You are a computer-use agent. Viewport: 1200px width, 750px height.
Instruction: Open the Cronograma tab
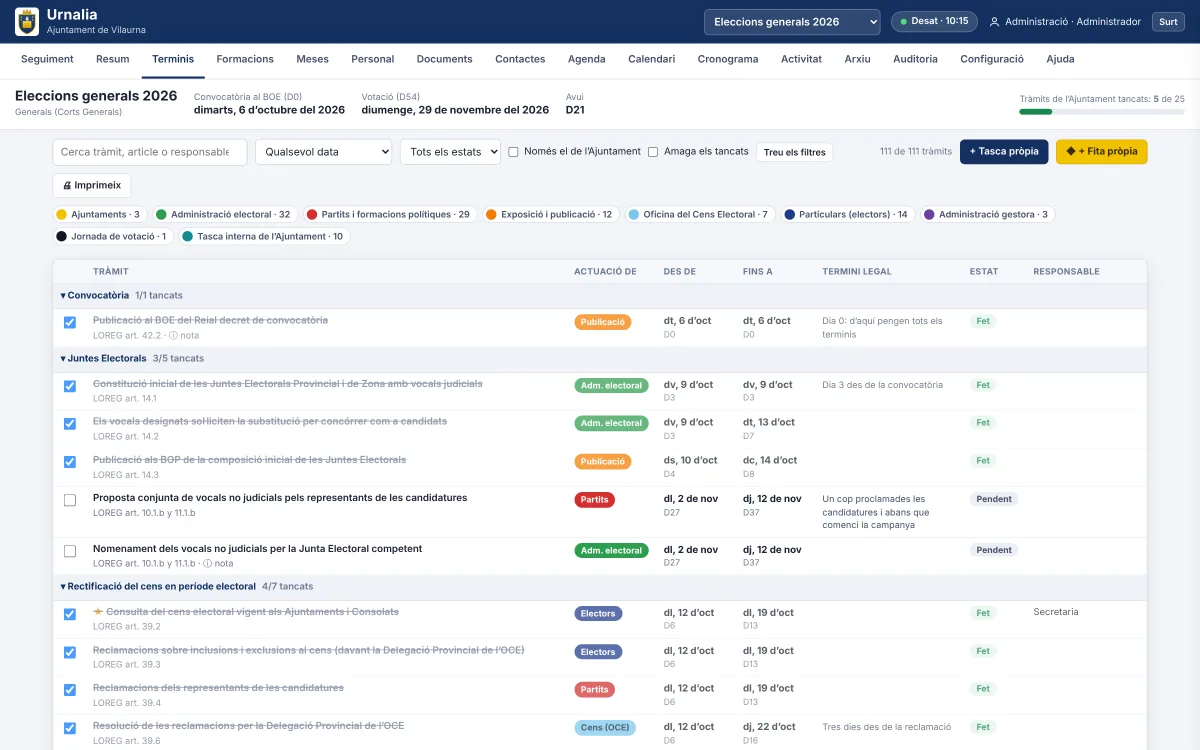pyautogui.click(x=728, y=59)
